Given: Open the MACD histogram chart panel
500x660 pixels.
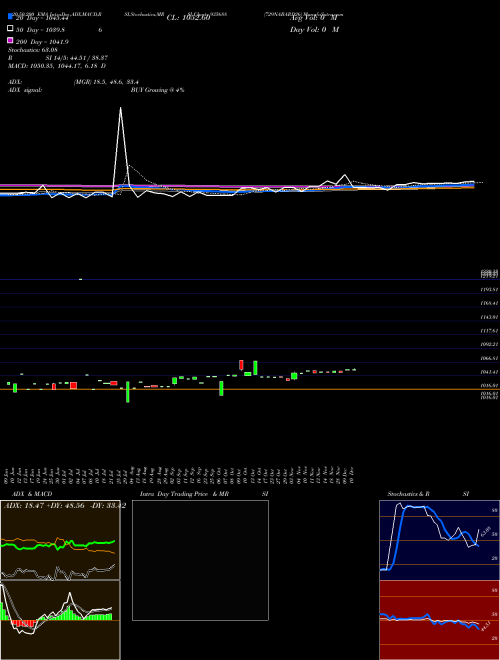Looking at the screenshot, I should pos(60,620).
